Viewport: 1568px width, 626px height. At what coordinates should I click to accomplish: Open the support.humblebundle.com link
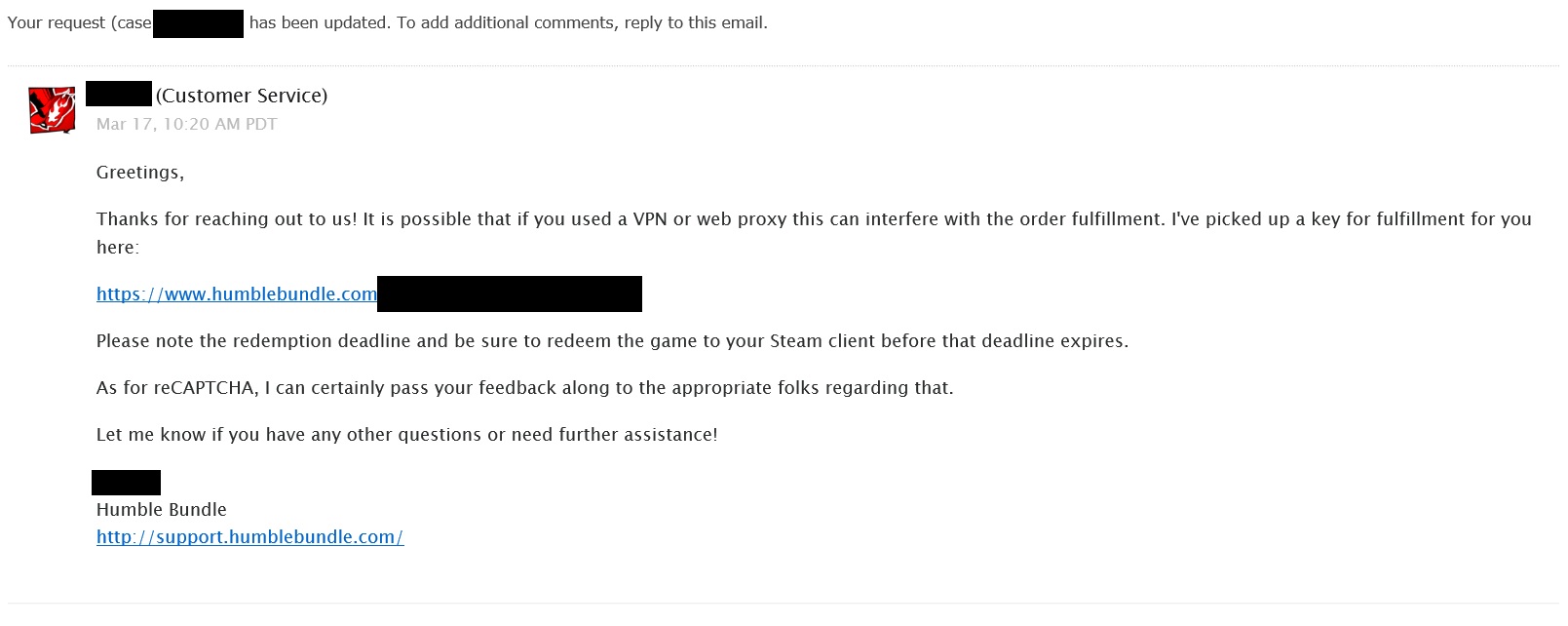point(249,537)
